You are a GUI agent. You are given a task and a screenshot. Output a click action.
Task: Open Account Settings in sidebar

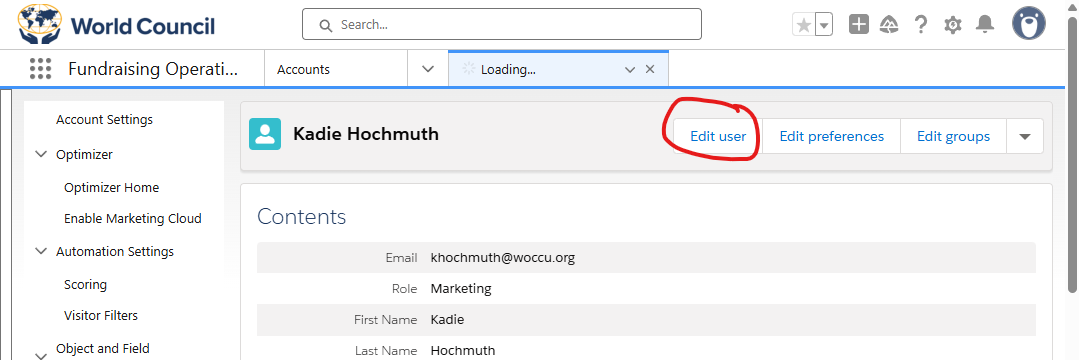(x=105, y=120)
